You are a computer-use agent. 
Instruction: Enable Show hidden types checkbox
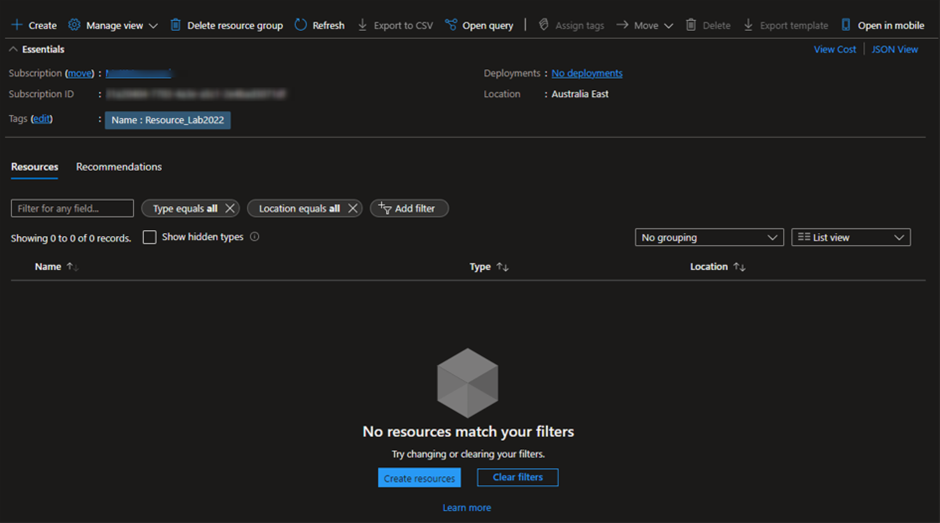pyautogui.click(x=149, y=237)
